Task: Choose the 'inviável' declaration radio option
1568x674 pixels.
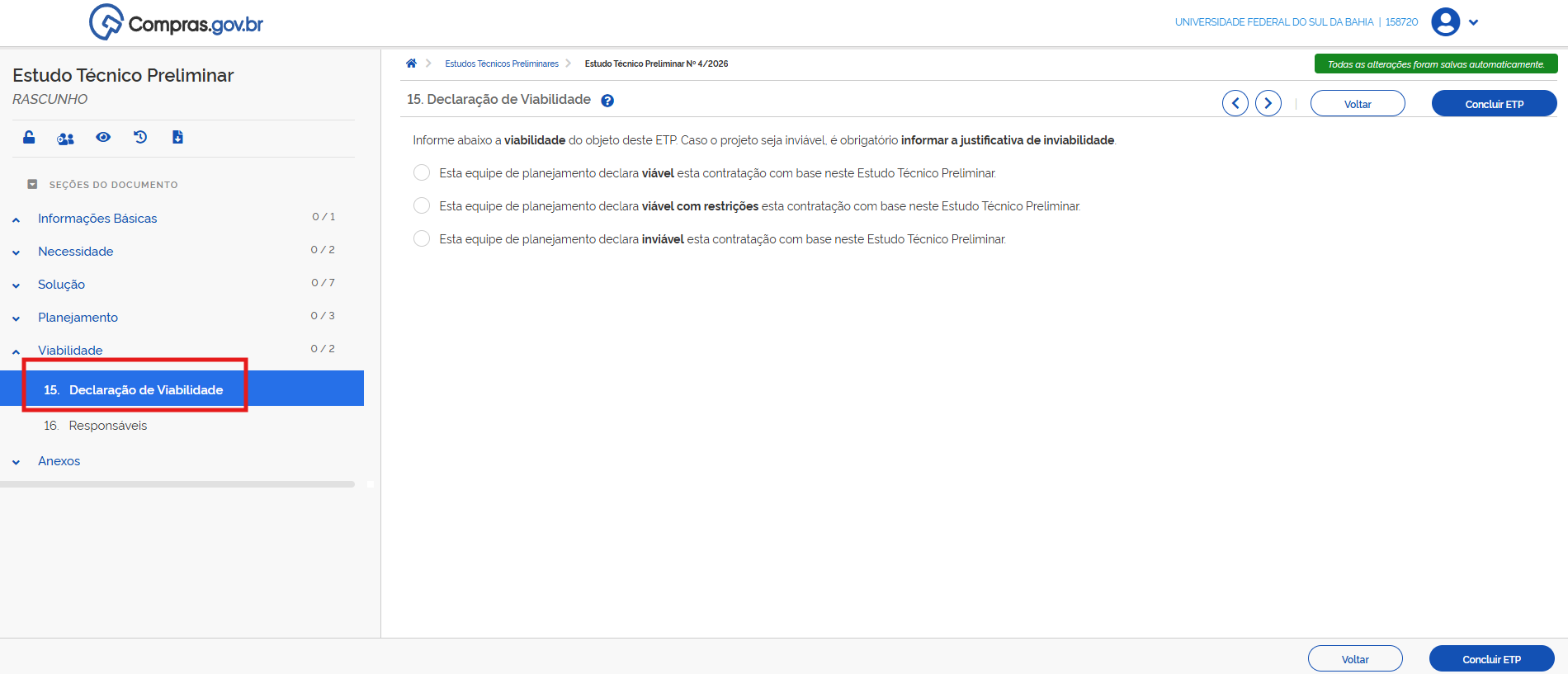Action: 422,239
